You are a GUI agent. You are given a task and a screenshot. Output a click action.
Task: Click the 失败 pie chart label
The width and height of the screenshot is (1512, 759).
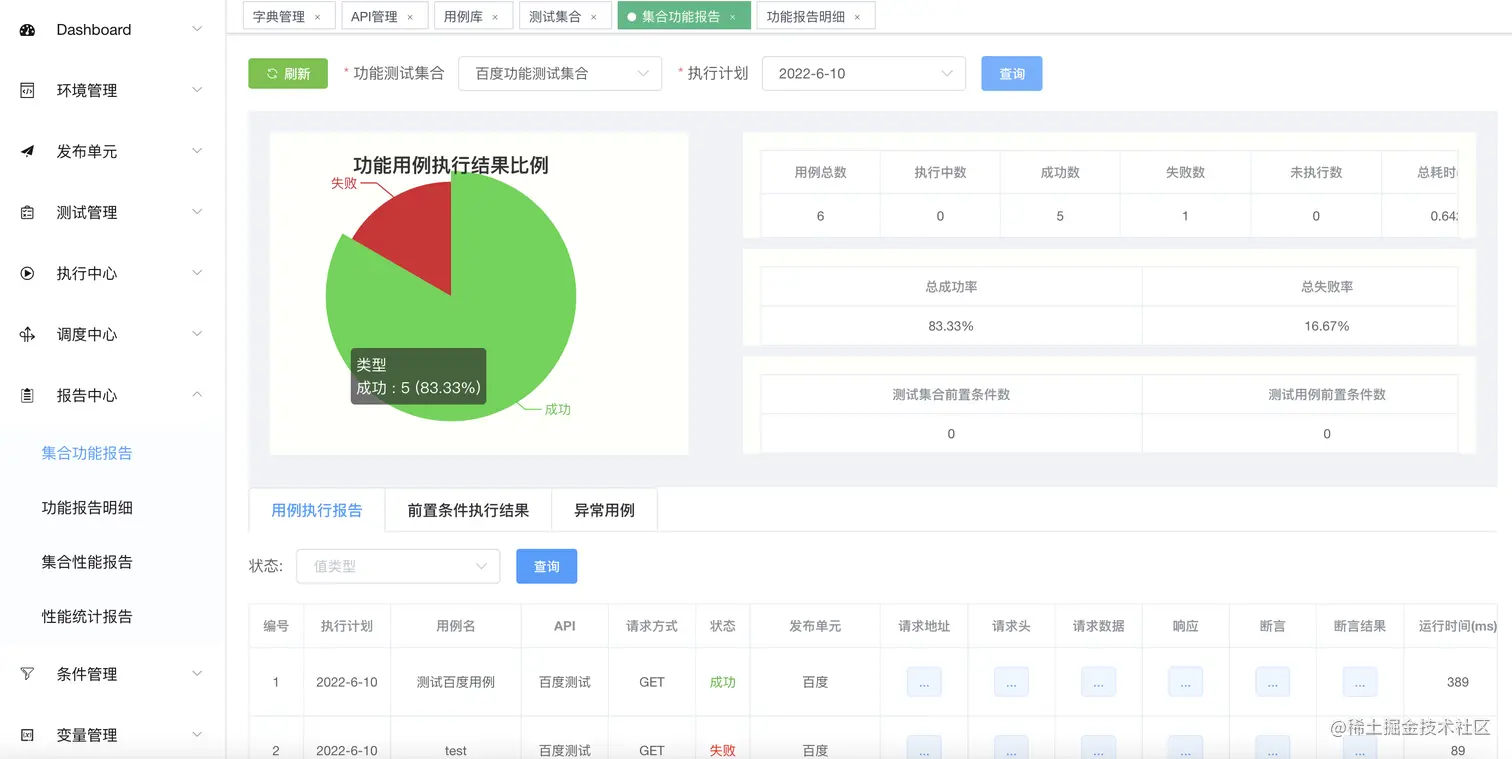344,183
